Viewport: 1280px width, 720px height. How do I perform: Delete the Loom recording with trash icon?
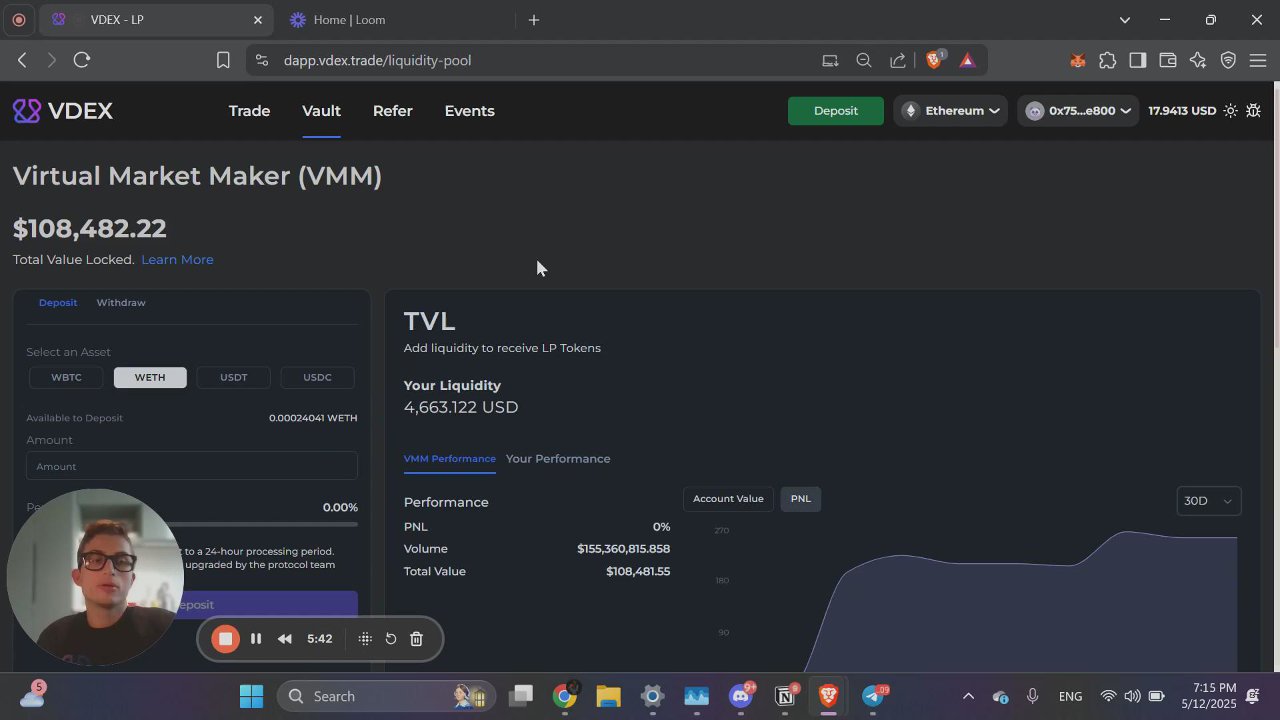[417, 639]
